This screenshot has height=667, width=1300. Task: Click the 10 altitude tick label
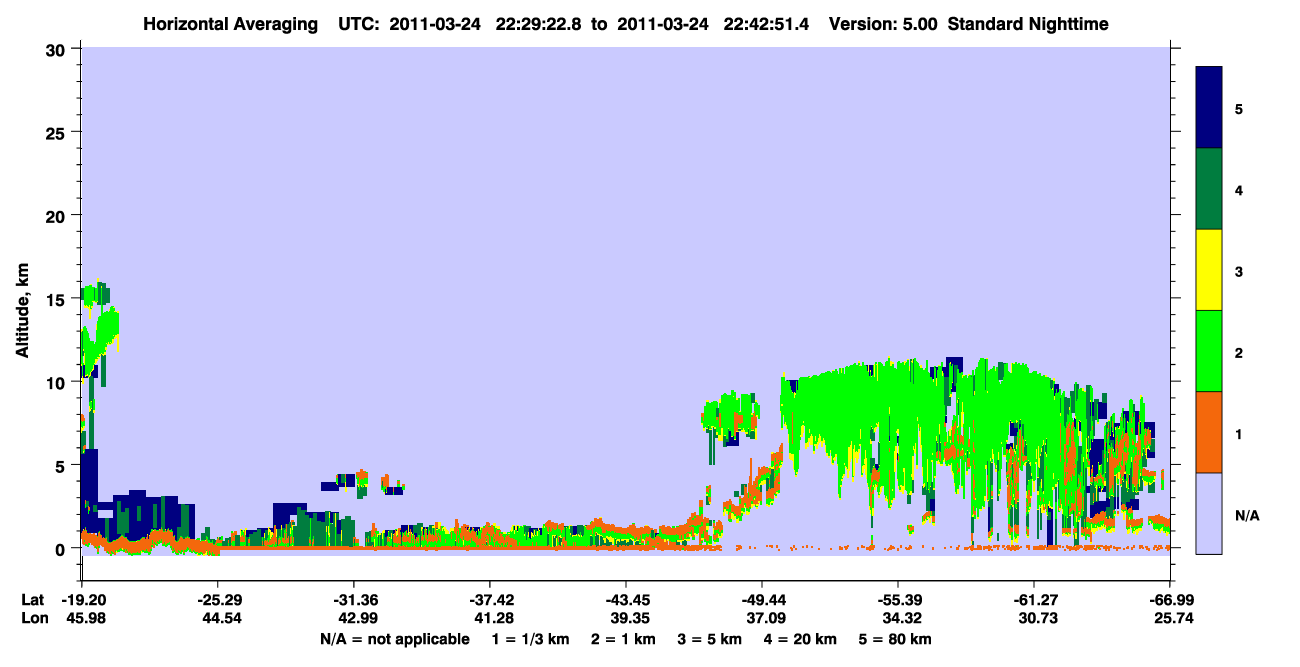point(57,382)
